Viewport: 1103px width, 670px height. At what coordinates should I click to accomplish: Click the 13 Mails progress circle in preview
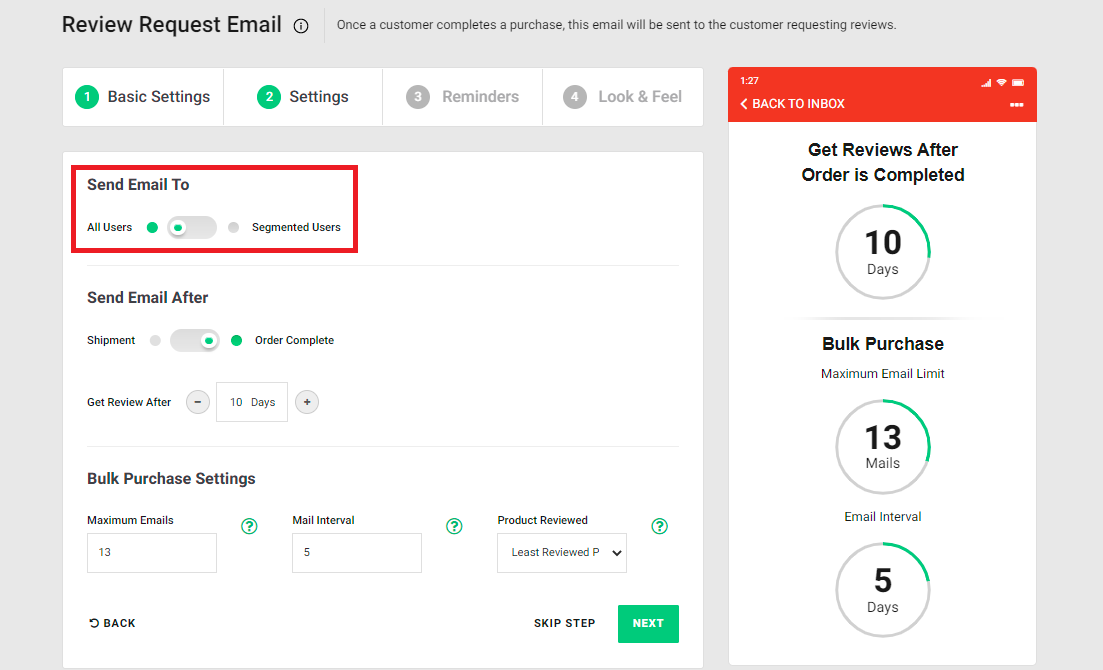(883, 447)
